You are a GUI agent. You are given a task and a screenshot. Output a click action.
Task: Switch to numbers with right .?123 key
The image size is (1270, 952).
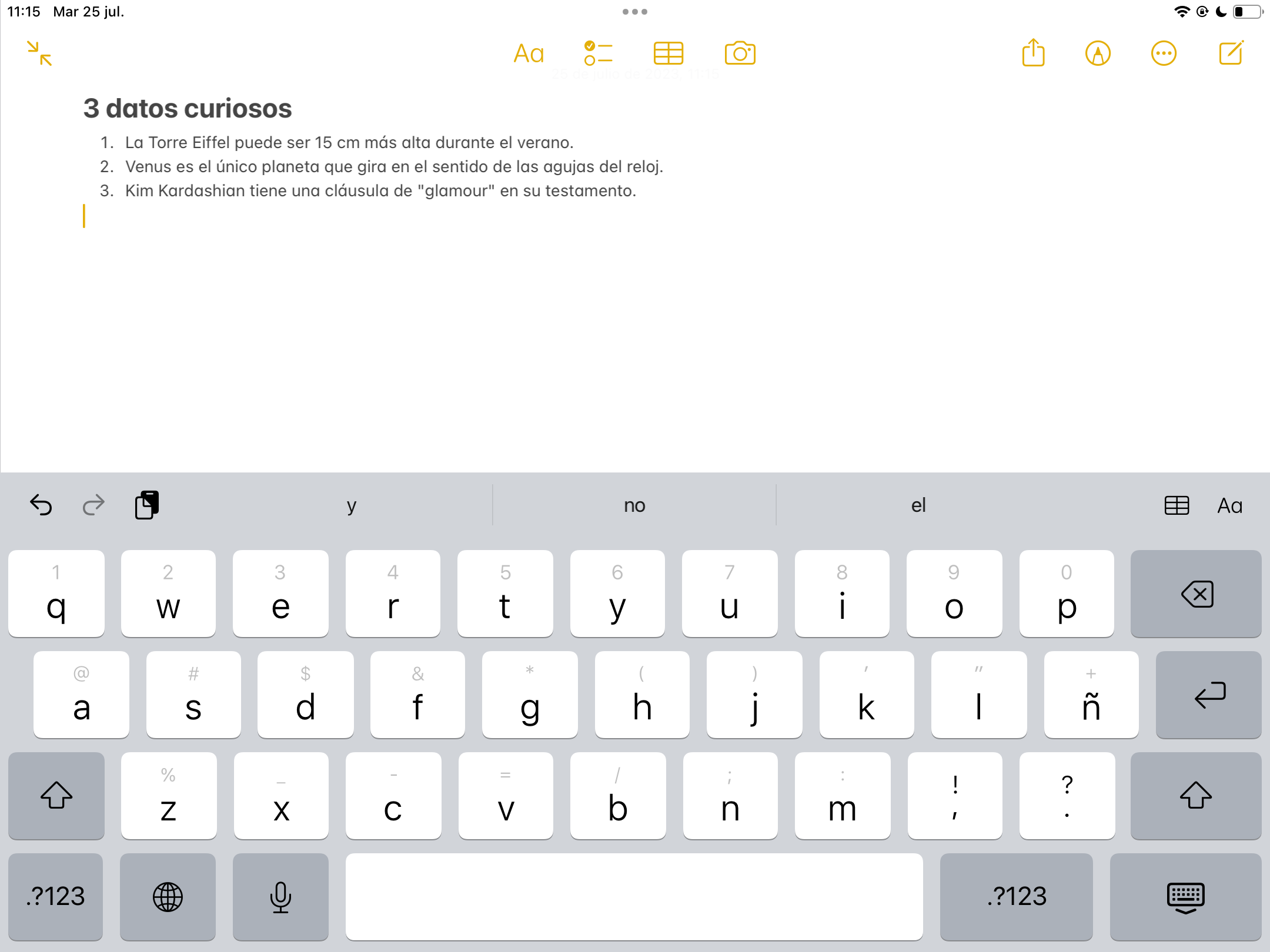click(1017, 897)
